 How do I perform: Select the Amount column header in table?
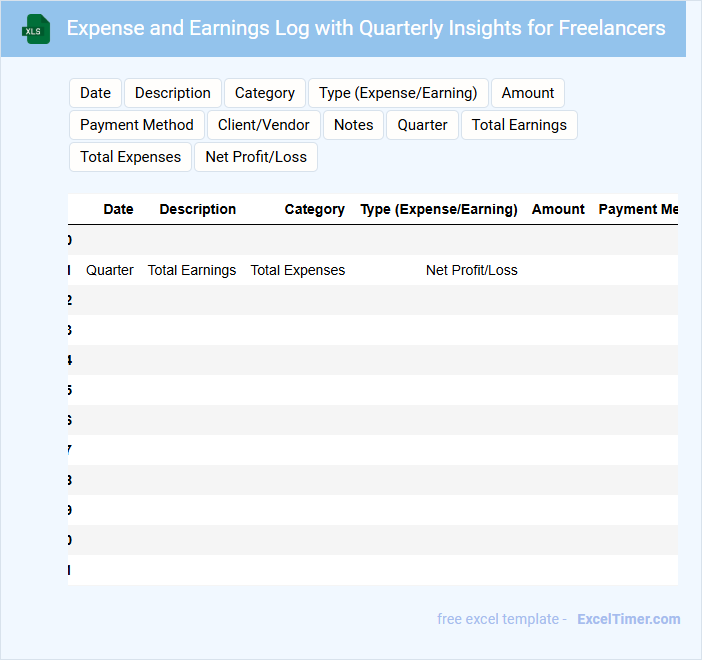click(558, 209)
